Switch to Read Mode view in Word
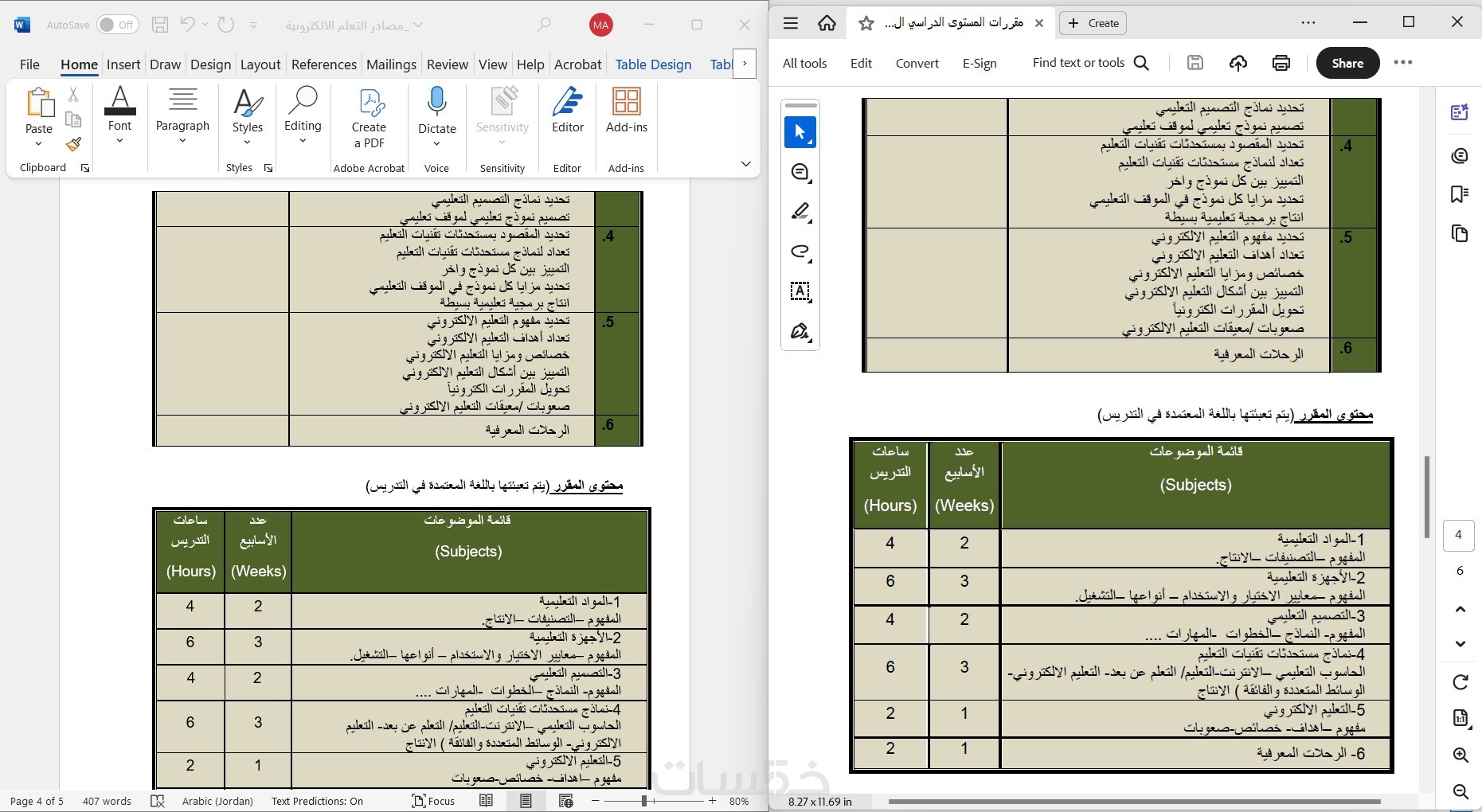This screenshot has width=1482, height=812. [487, 801]
